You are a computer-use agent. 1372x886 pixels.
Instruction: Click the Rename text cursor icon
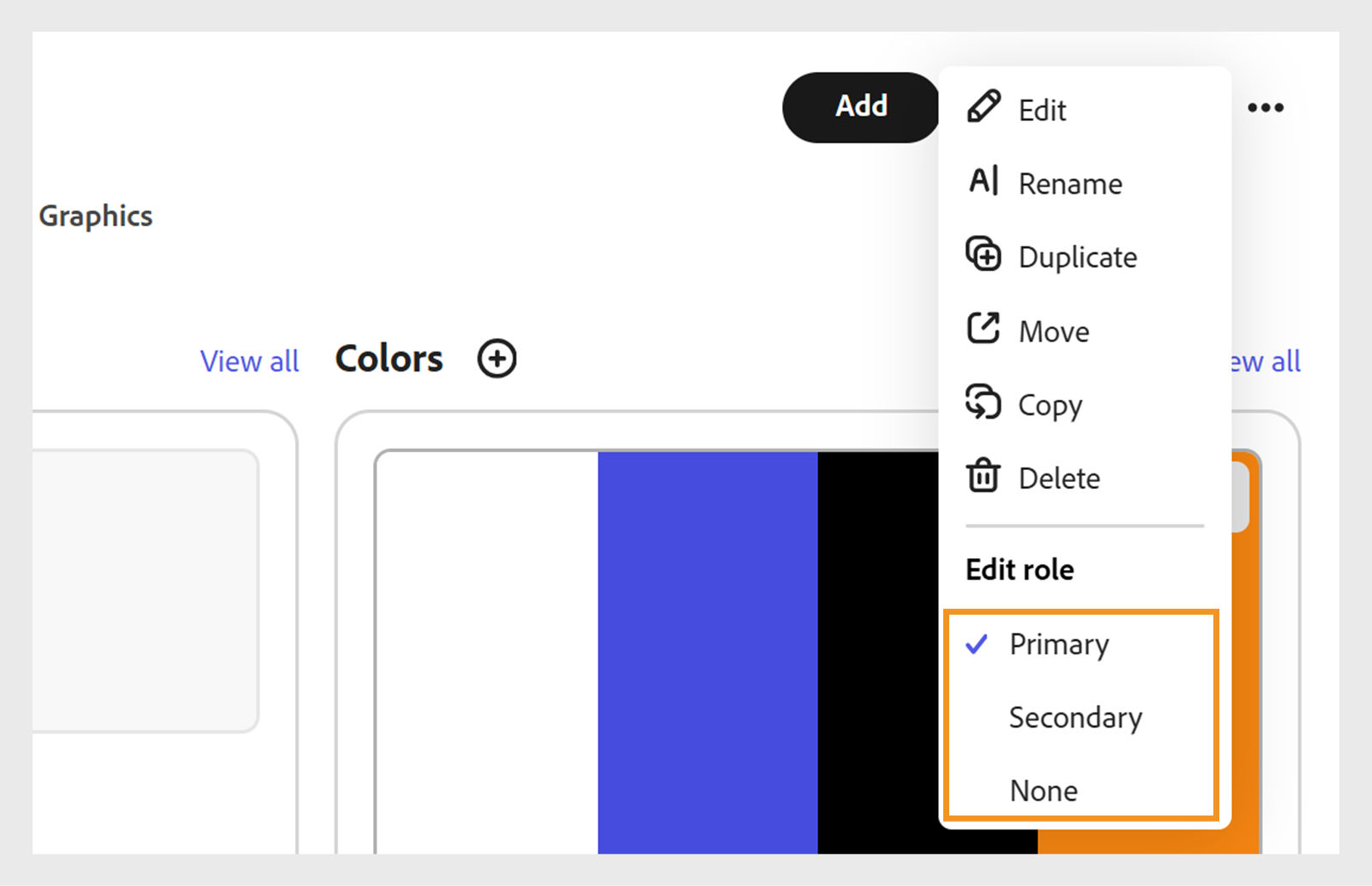coord(984,182)
